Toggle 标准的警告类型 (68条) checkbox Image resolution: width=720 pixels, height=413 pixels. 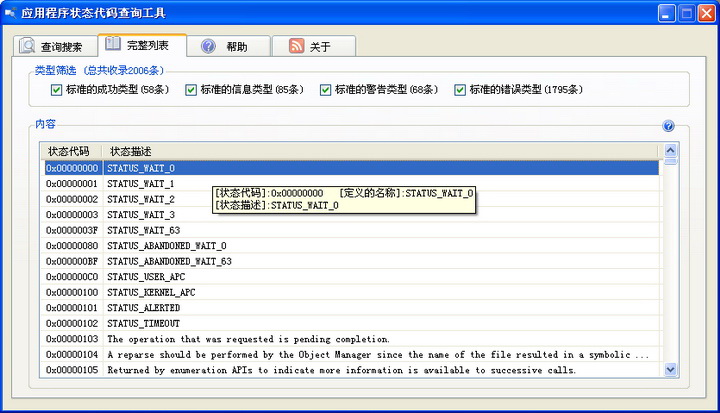pyautogui.click(x=325, y=90)
